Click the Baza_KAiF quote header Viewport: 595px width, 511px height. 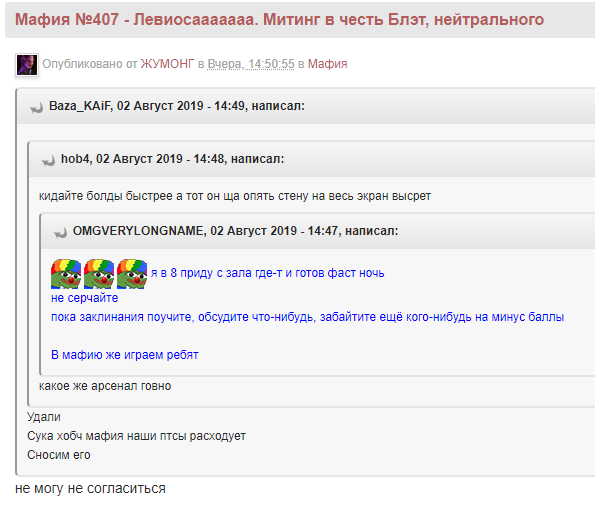tap(306, 106)
